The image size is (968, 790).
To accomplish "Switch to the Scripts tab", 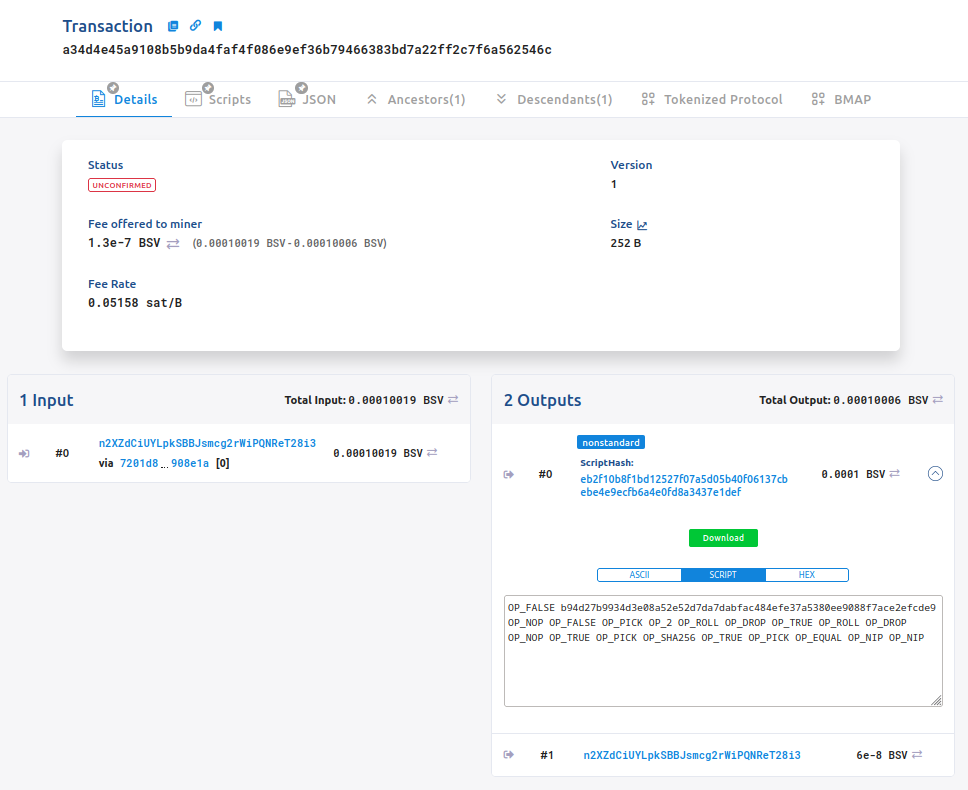I will pos(218,99).
